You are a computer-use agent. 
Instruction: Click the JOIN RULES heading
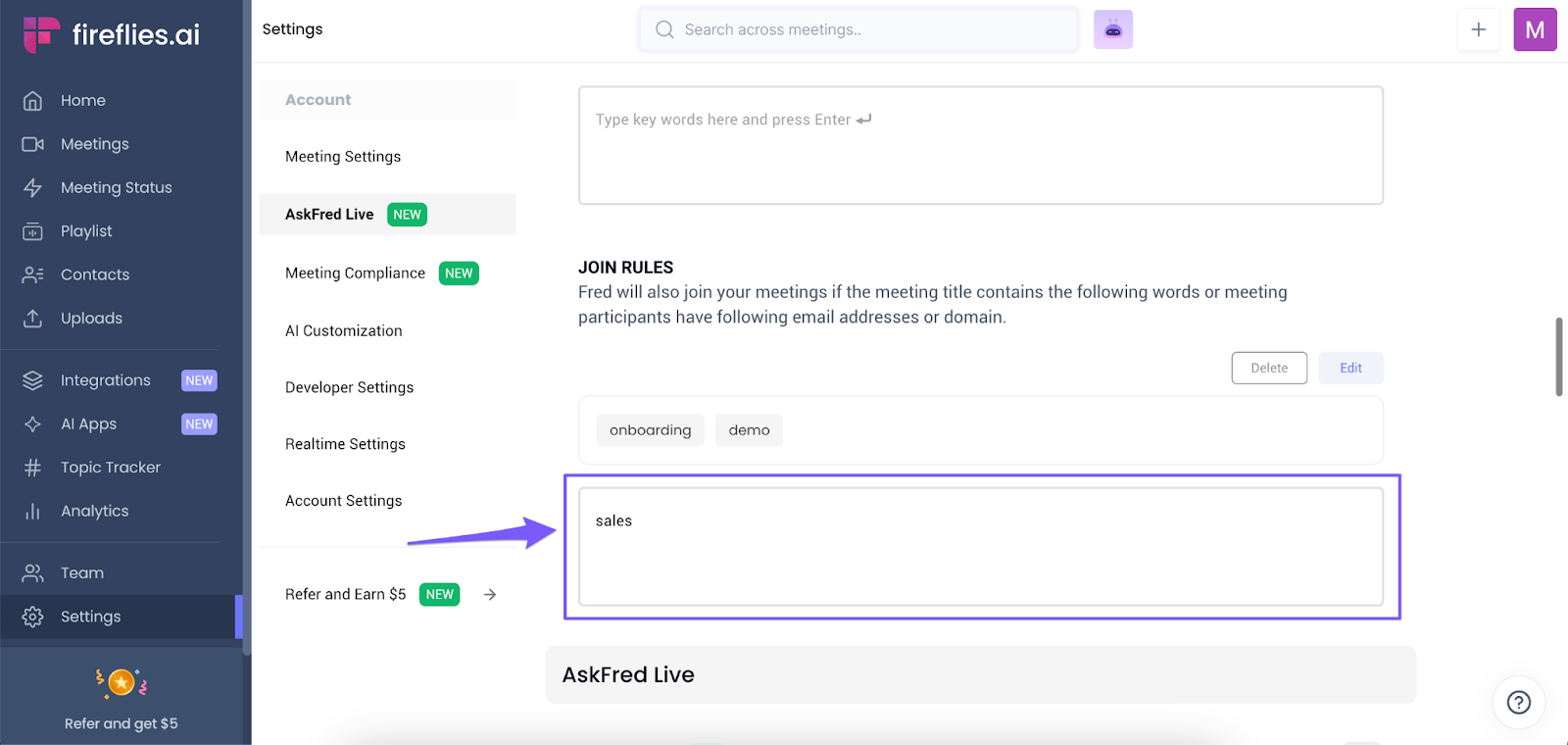(625, 268)
